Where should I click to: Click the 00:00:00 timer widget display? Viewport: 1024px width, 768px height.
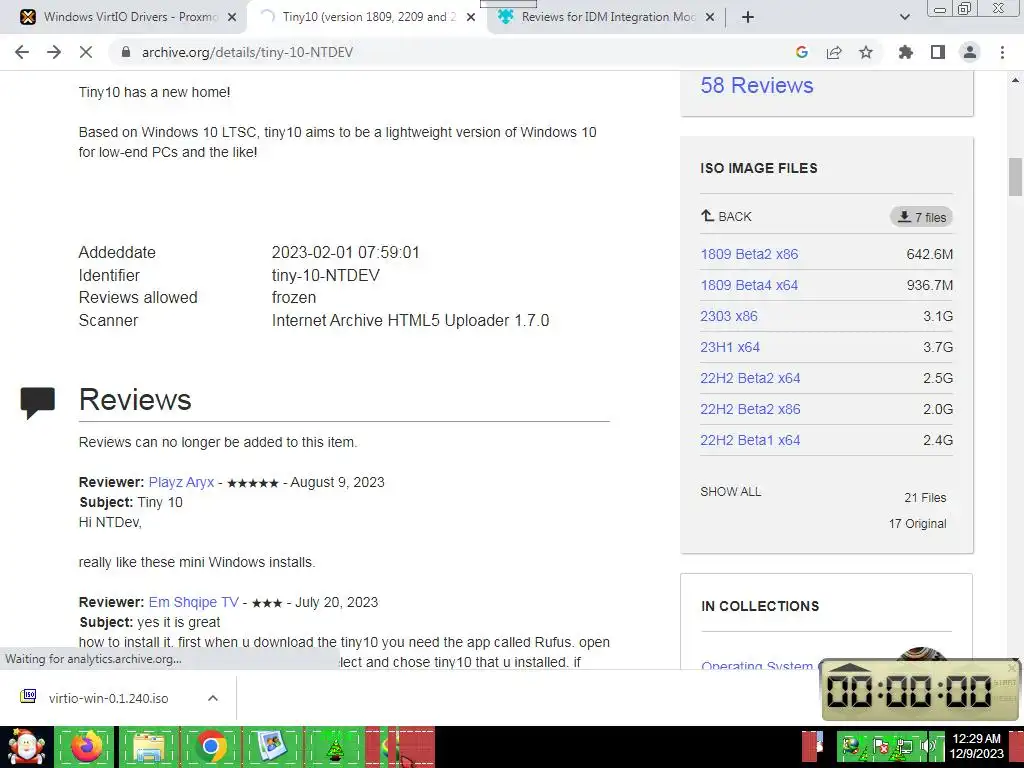point(908,691)
